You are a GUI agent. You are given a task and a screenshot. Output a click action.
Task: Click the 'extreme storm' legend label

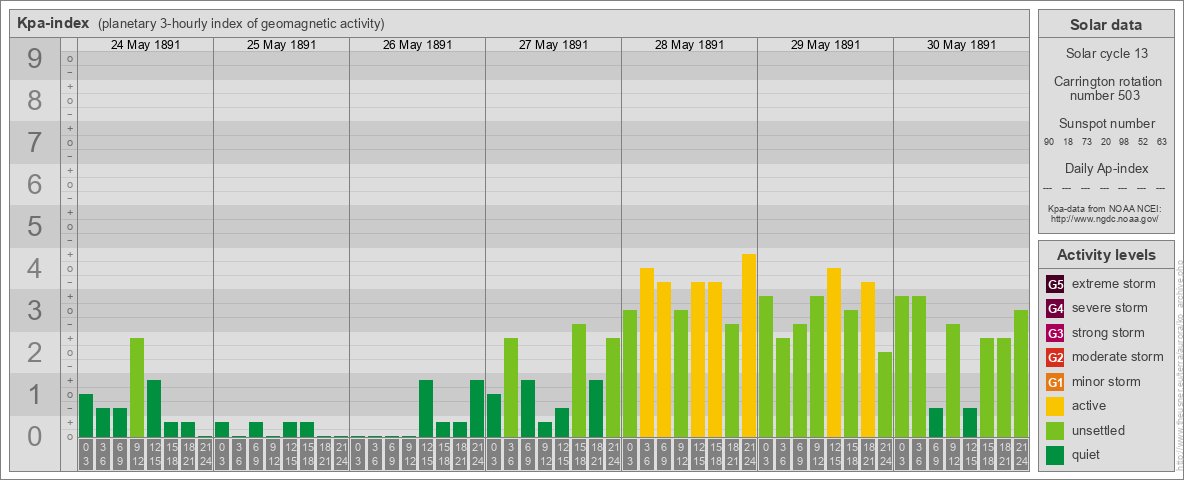[1114, 285]
